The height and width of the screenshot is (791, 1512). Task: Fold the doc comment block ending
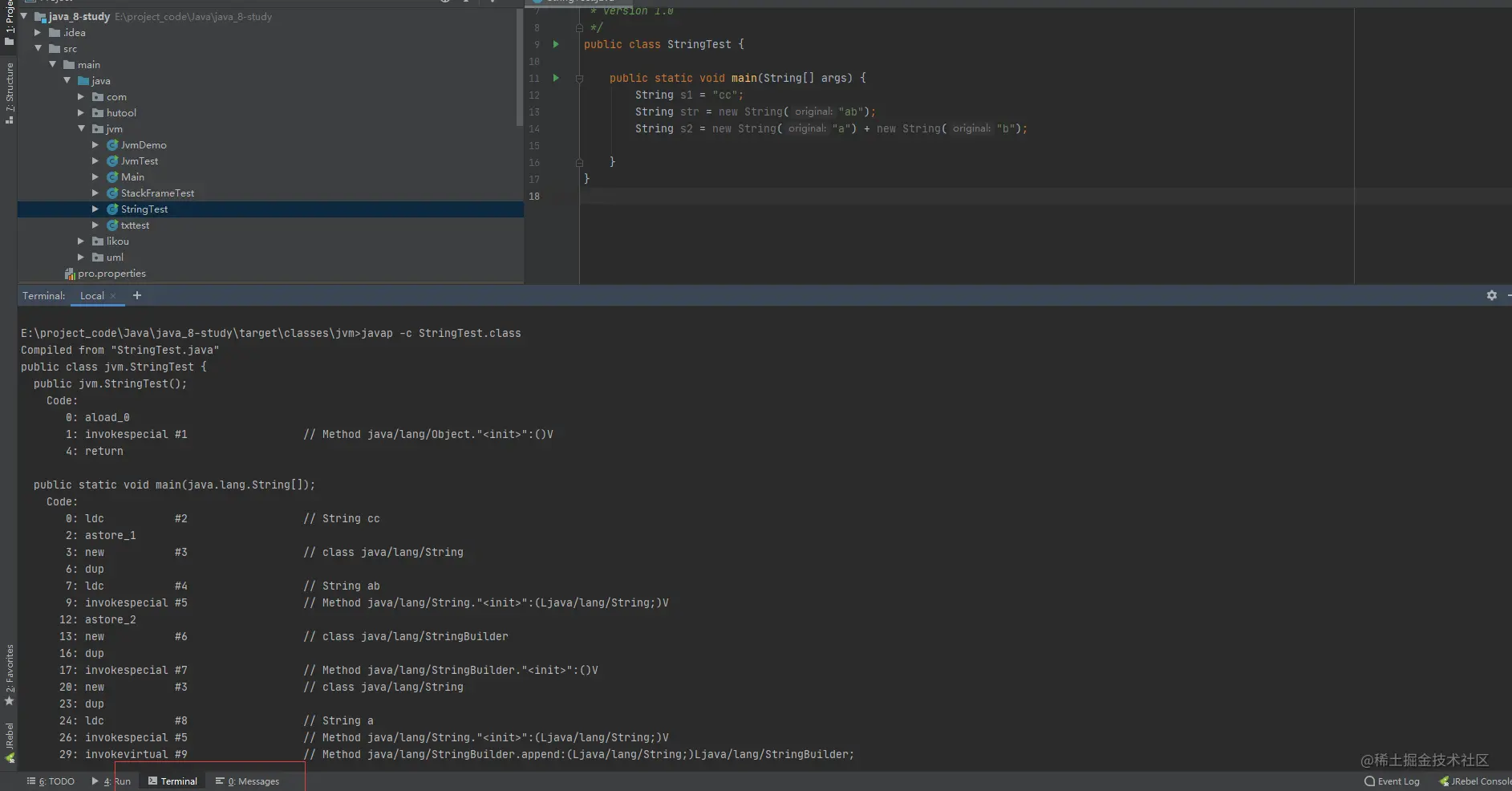(x=579, y=28)
